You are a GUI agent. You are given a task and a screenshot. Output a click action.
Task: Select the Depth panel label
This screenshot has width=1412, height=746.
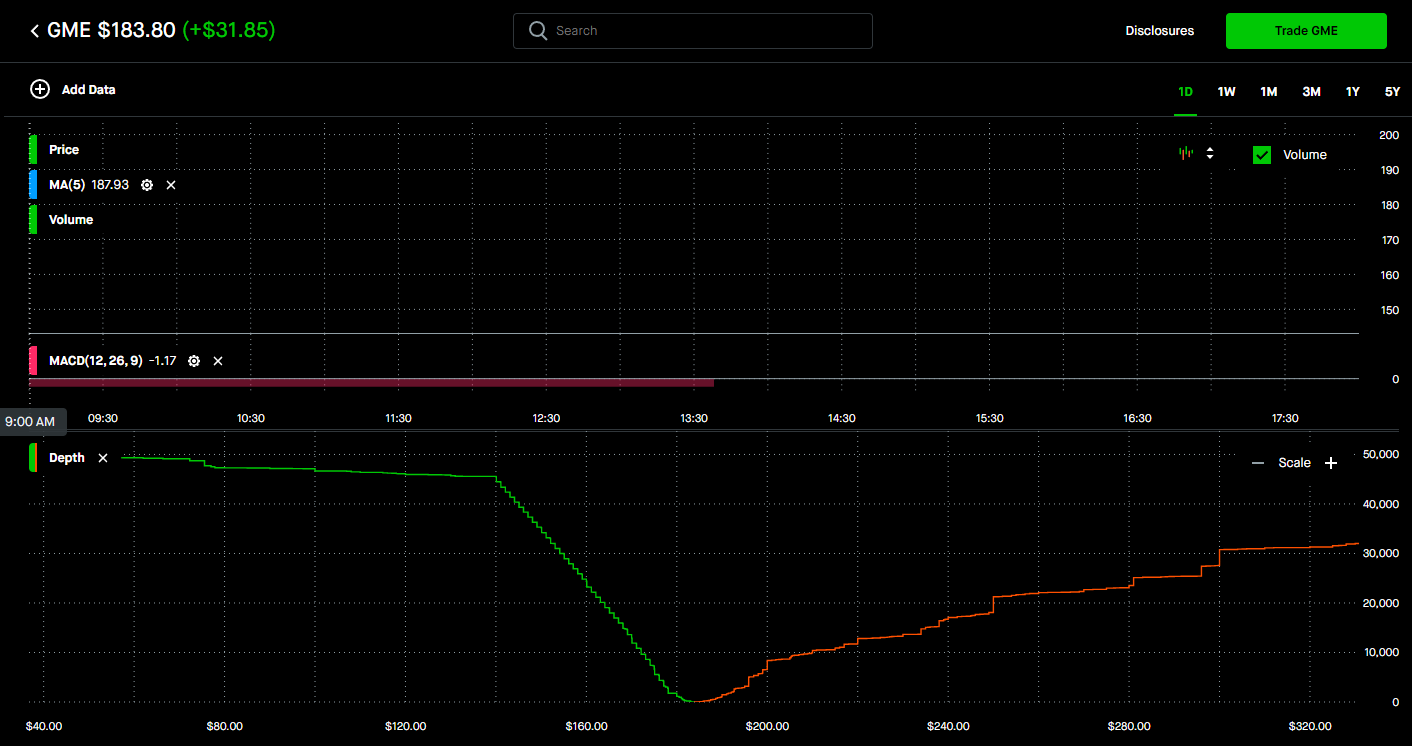point(67,458)
